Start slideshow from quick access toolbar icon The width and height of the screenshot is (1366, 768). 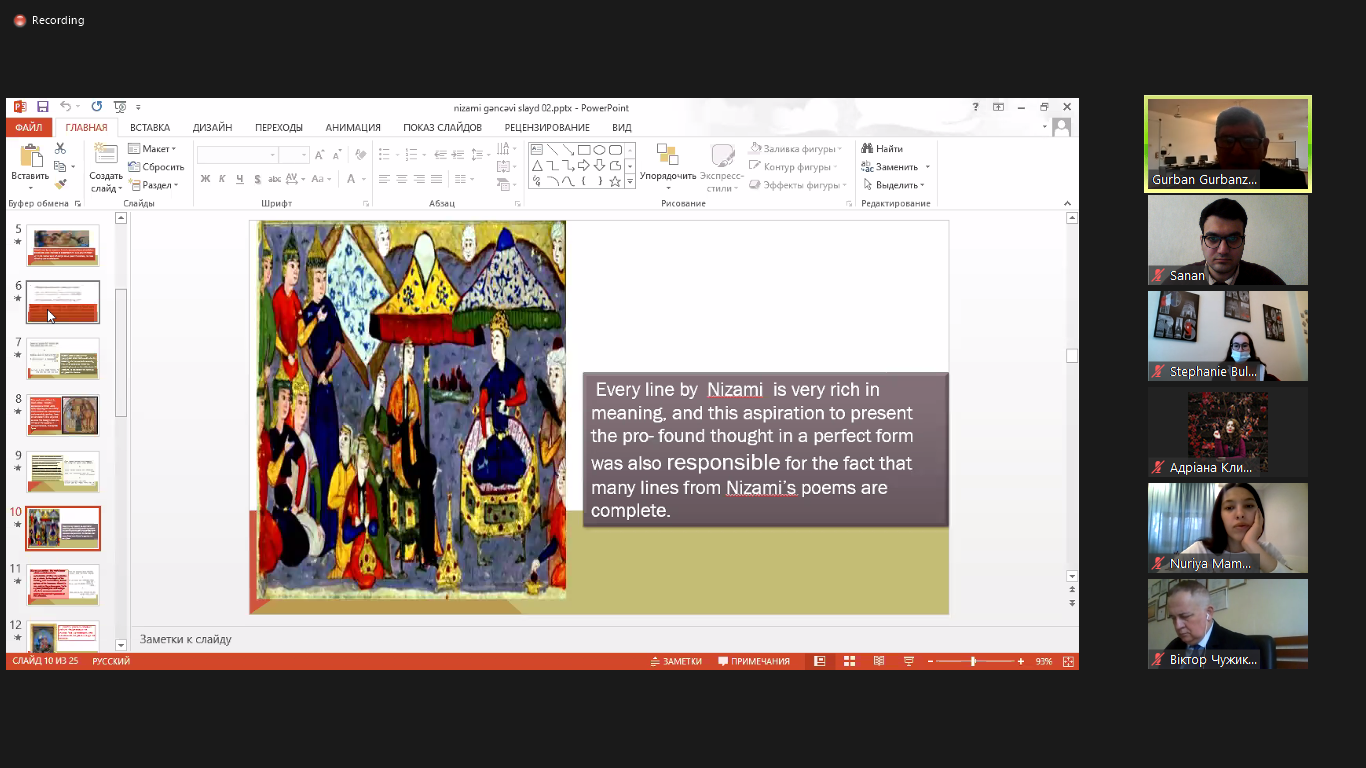click(119, 107)
